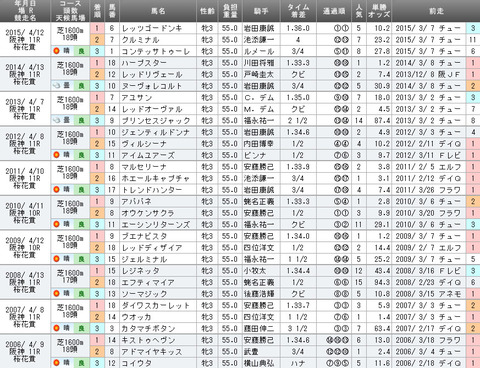The width and height of the screenshot is (480, 368).
Task: Click horse name レッツゴードンキ
Action: tap(152, 28)
